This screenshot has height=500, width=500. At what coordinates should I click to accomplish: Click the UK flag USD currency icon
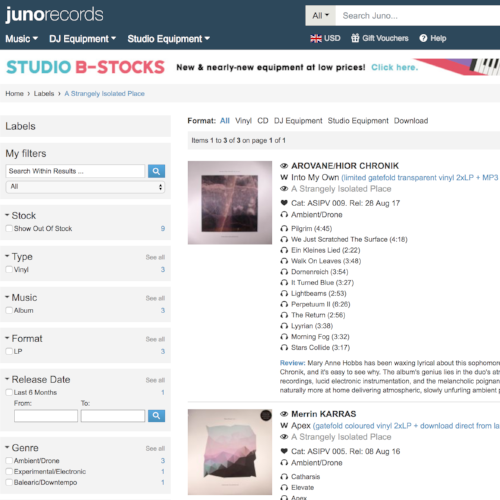(316, 39)
